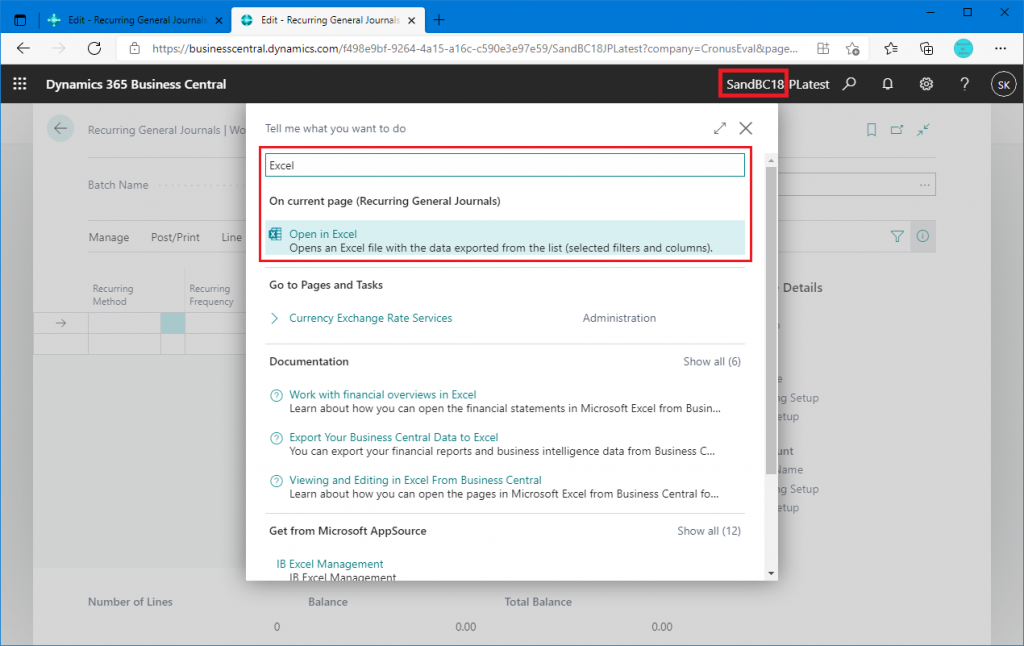This screenshot has height=646, width=1024.
Task: Switch to the first Recurring General Journals tab
Action: pyautogui.click(x=136, y=20)
